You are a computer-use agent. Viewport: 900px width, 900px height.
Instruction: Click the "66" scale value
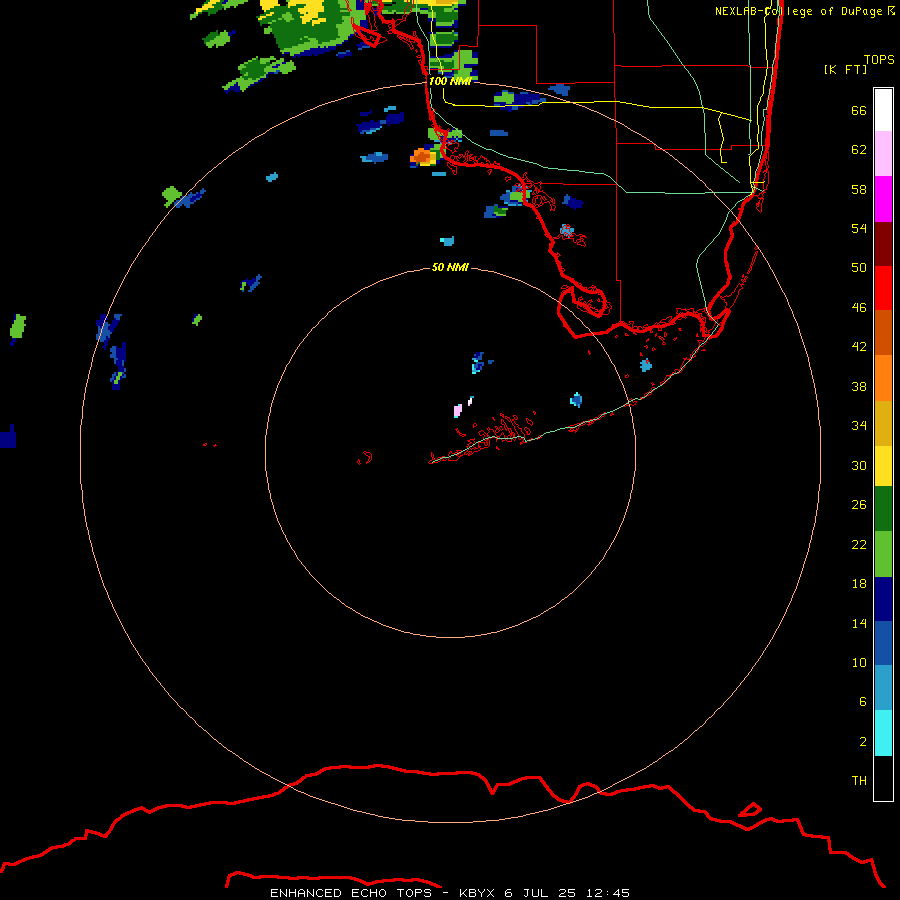coord(859,111)
